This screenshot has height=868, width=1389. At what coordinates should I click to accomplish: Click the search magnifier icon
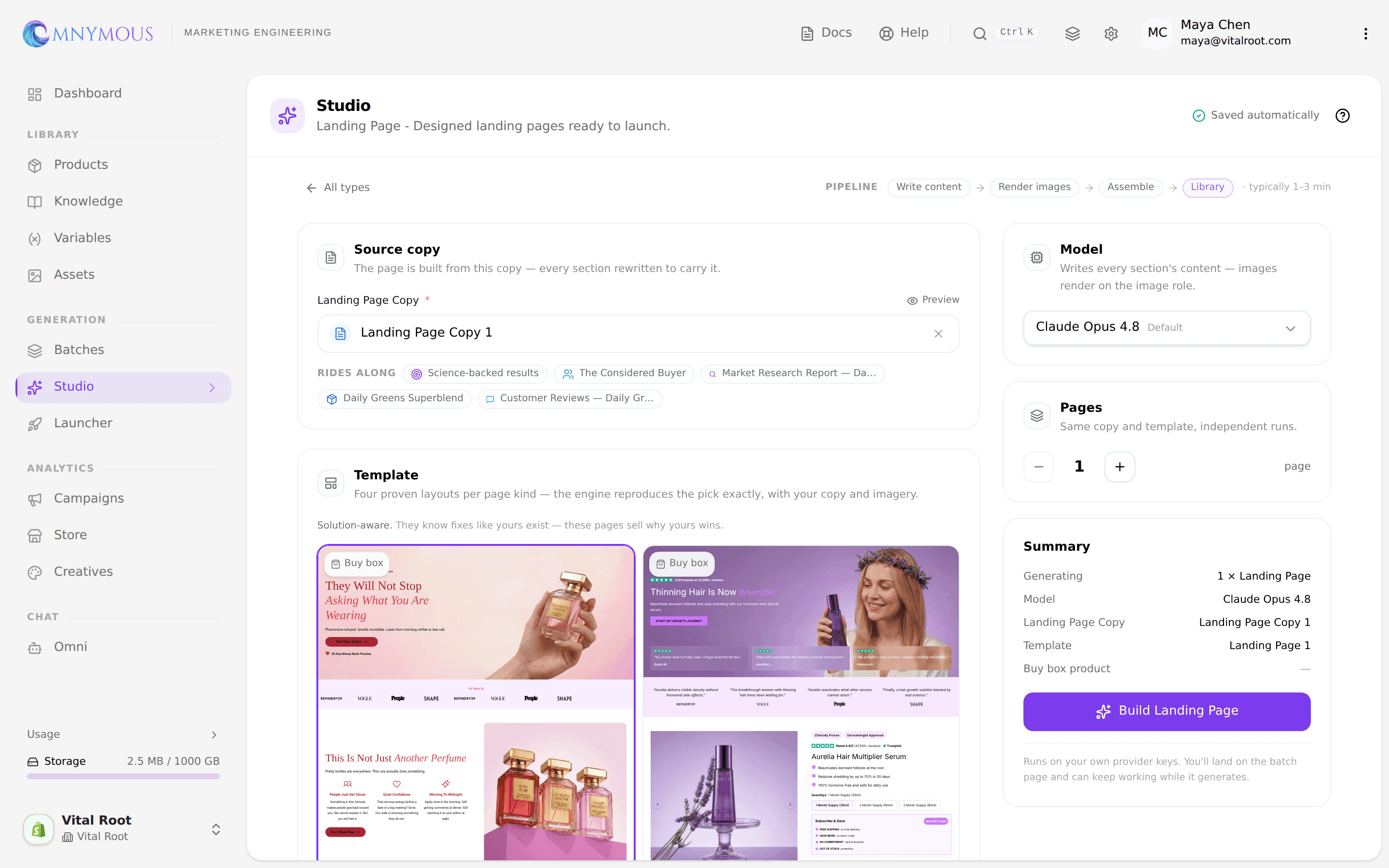[x=980, y=33]
